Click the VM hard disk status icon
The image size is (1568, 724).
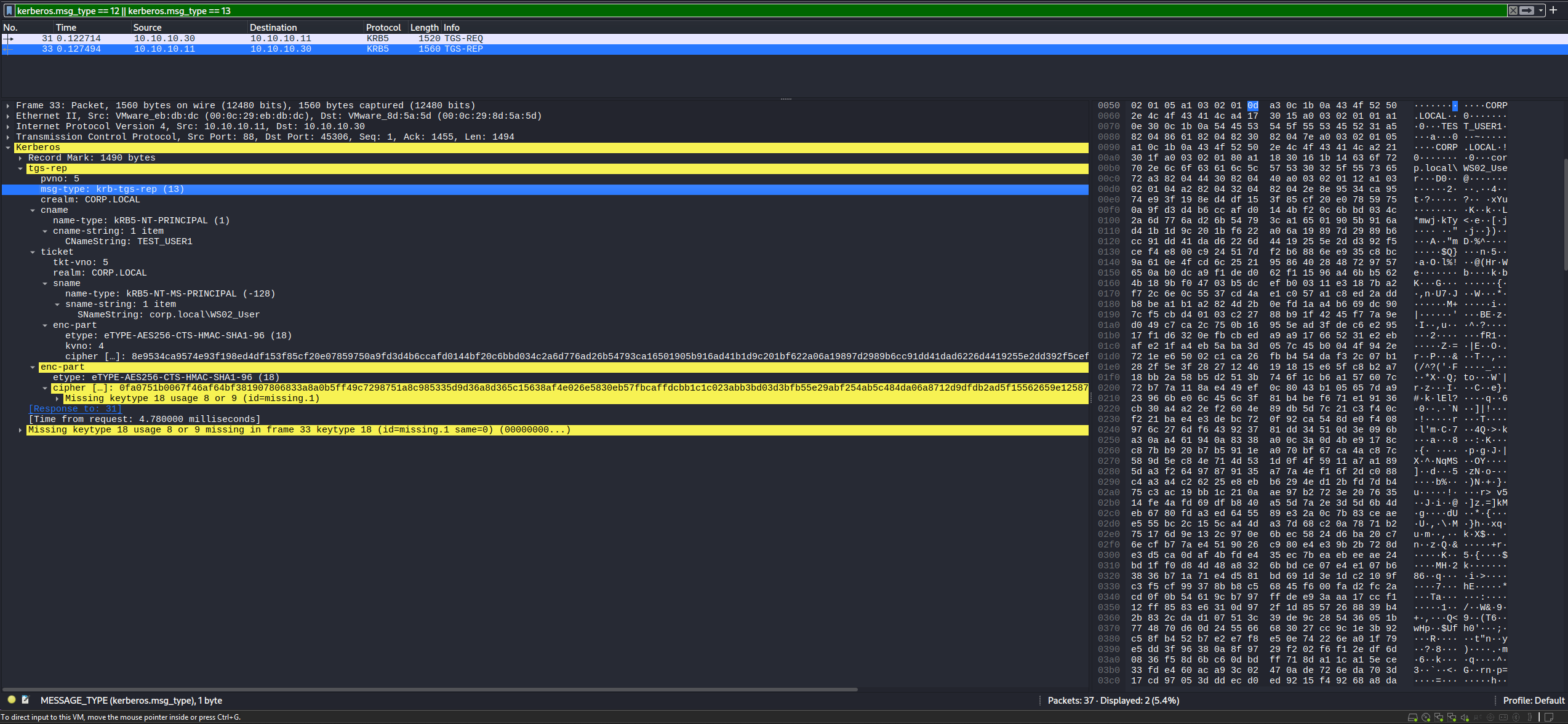pyautogui.click(x=1413, y=717)
